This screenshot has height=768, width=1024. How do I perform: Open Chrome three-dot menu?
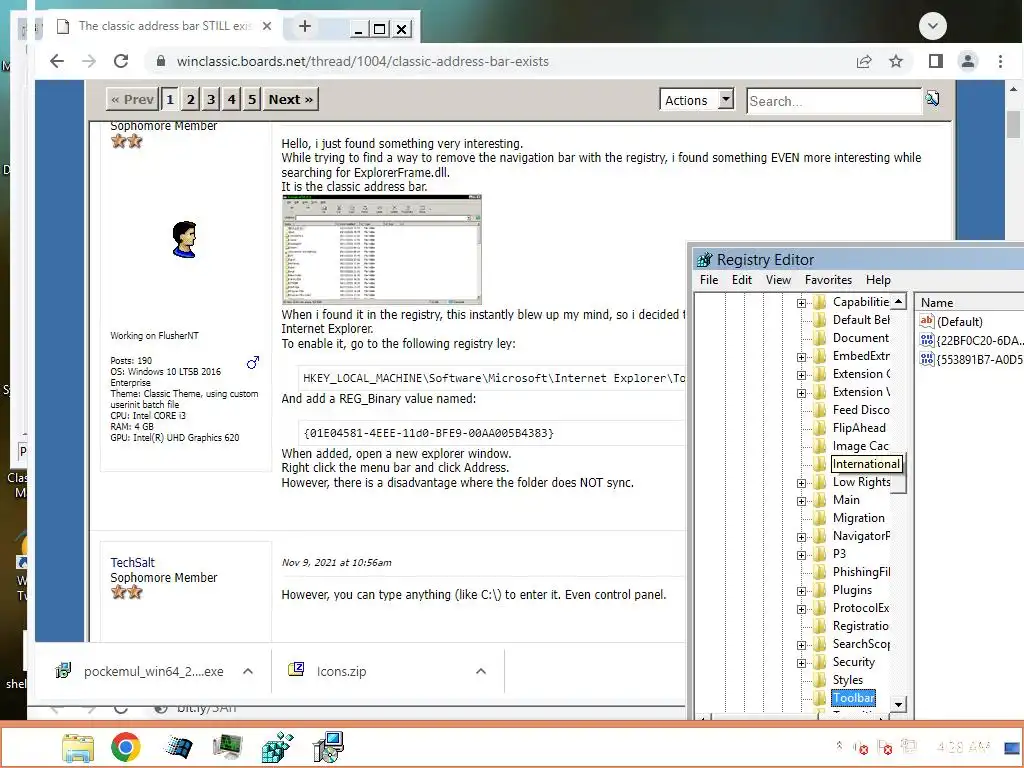[1000, 61]
